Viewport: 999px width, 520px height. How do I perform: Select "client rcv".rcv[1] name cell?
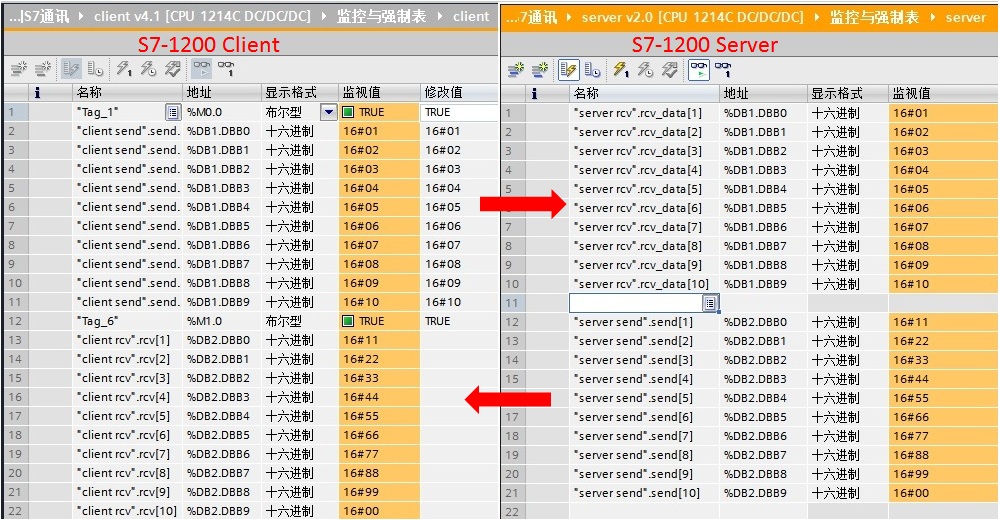point(128,340)
